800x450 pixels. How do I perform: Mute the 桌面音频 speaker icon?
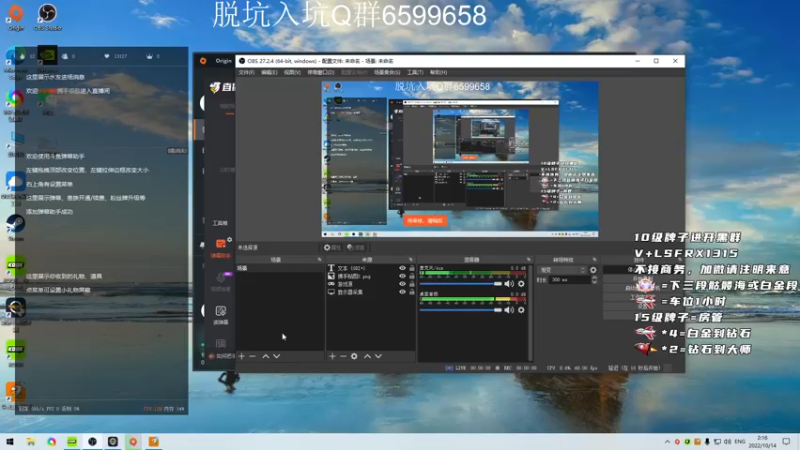point(509,310)
